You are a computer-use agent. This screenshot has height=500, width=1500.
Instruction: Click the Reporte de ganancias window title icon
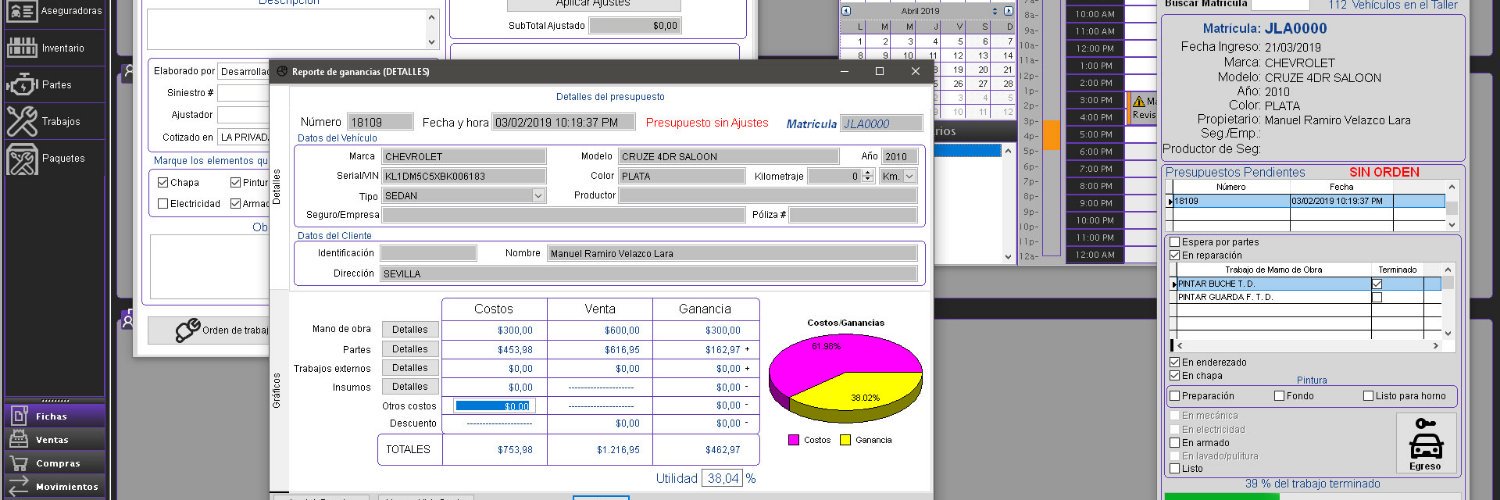coord(282,72)
